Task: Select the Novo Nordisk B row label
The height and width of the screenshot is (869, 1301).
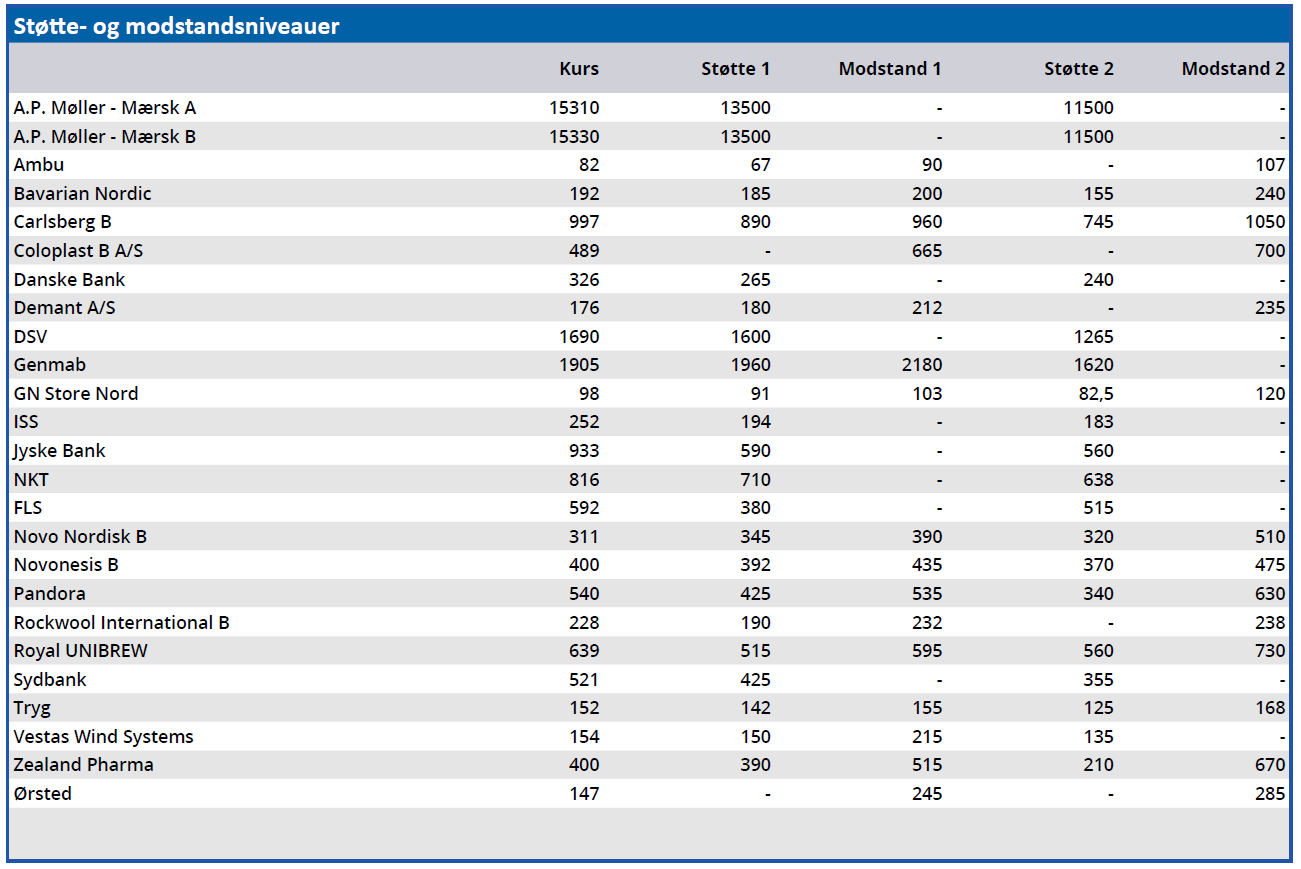Action: 80,537
